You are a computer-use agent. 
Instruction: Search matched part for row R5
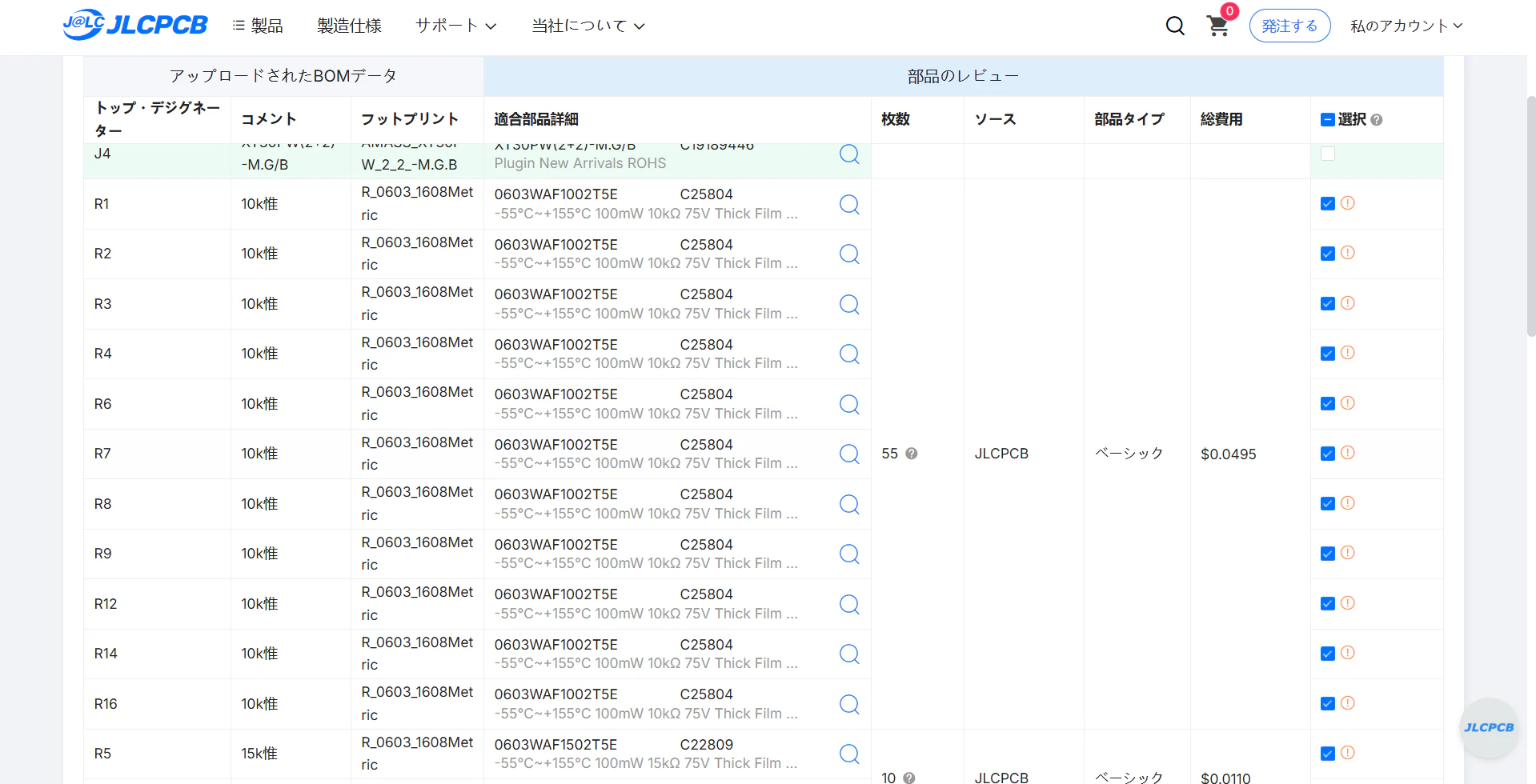click(849, 754)
